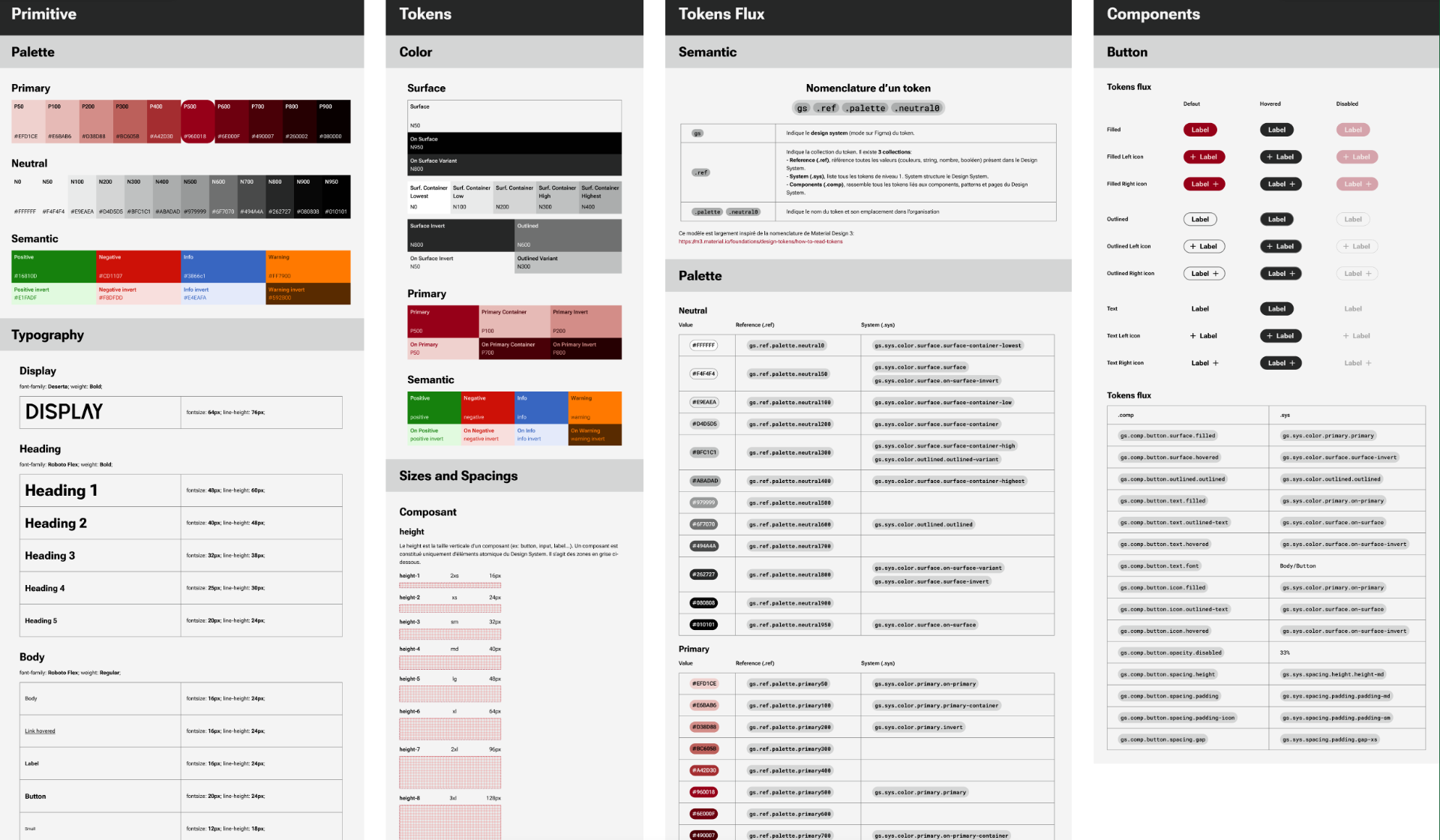
Task: Select the Primary Invert P200 swatch
Action: (586, 322)
